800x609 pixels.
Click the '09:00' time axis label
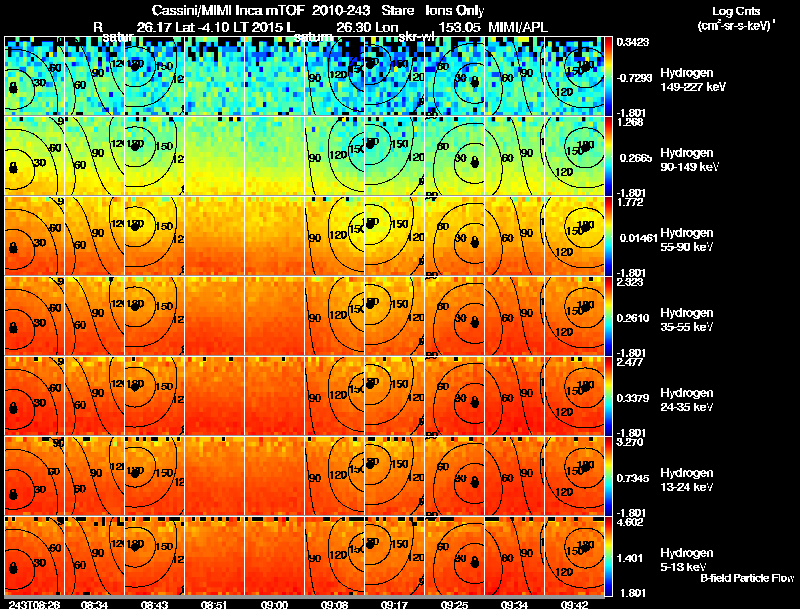pyautogui.click(x=274, y=604)
